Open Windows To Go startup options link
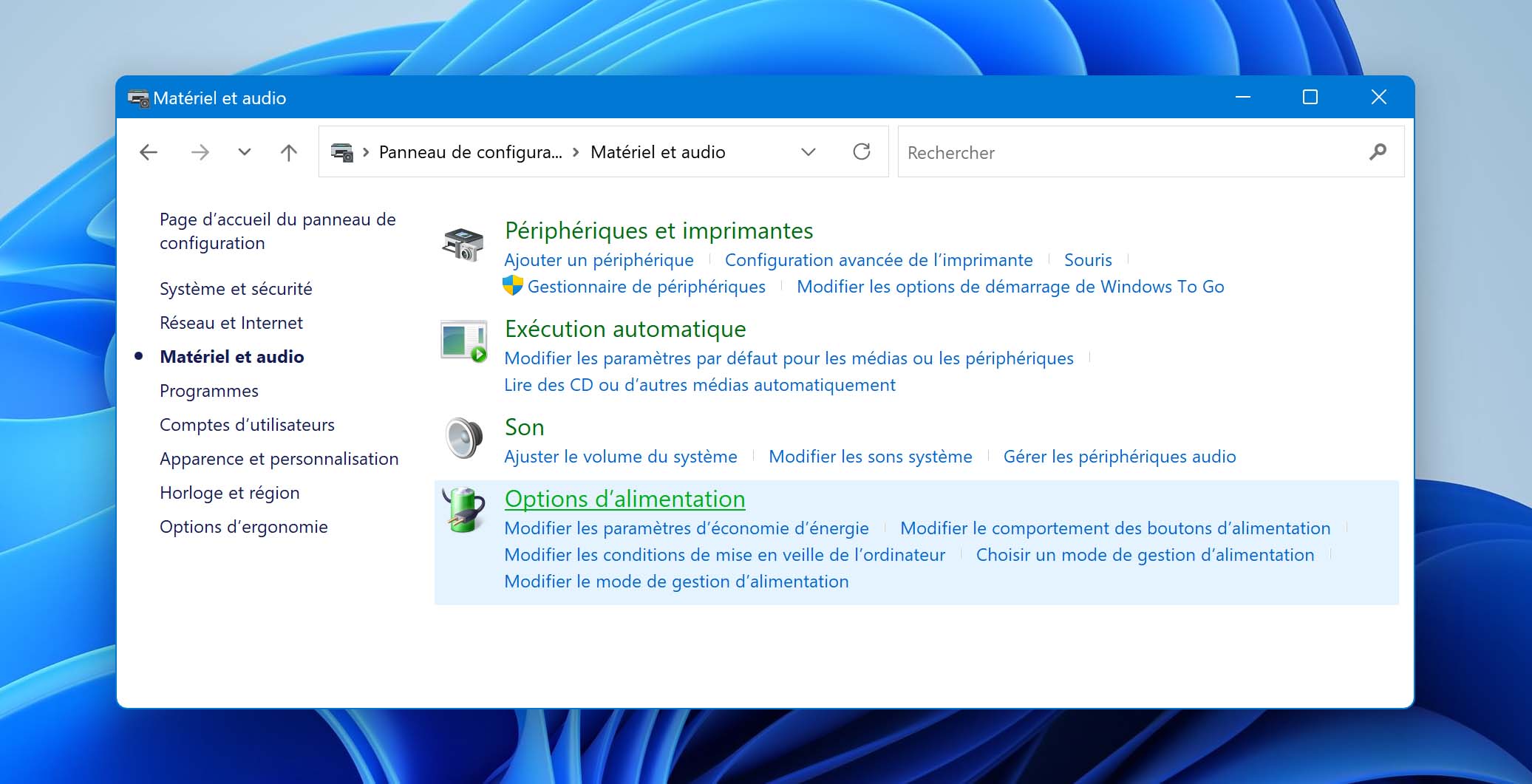Image resolution: width=1532 pixels, height=784 pixels. (x=1010, y=287)
